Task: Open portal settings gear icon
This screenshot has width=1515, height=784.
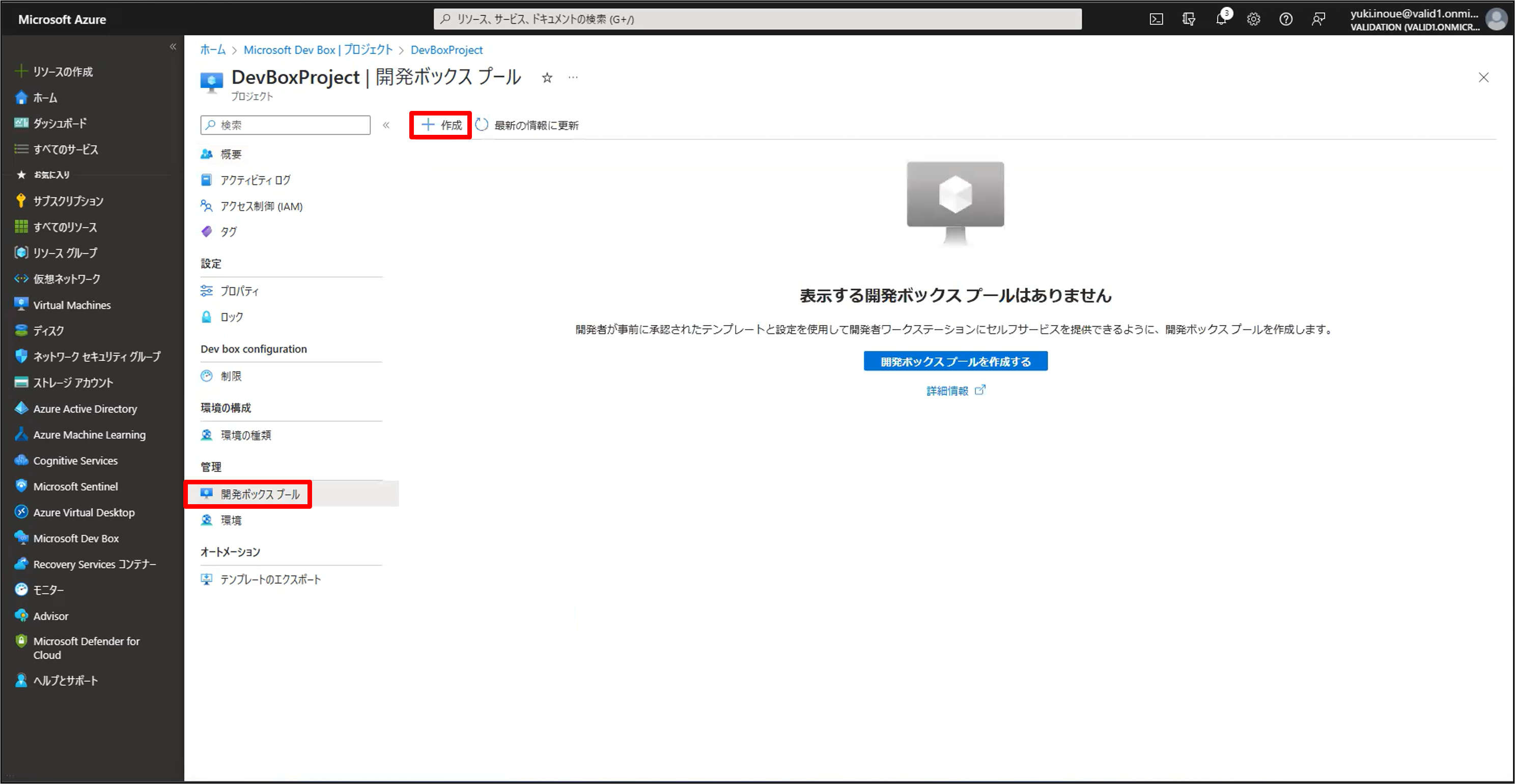Action: coord(1253,19)
